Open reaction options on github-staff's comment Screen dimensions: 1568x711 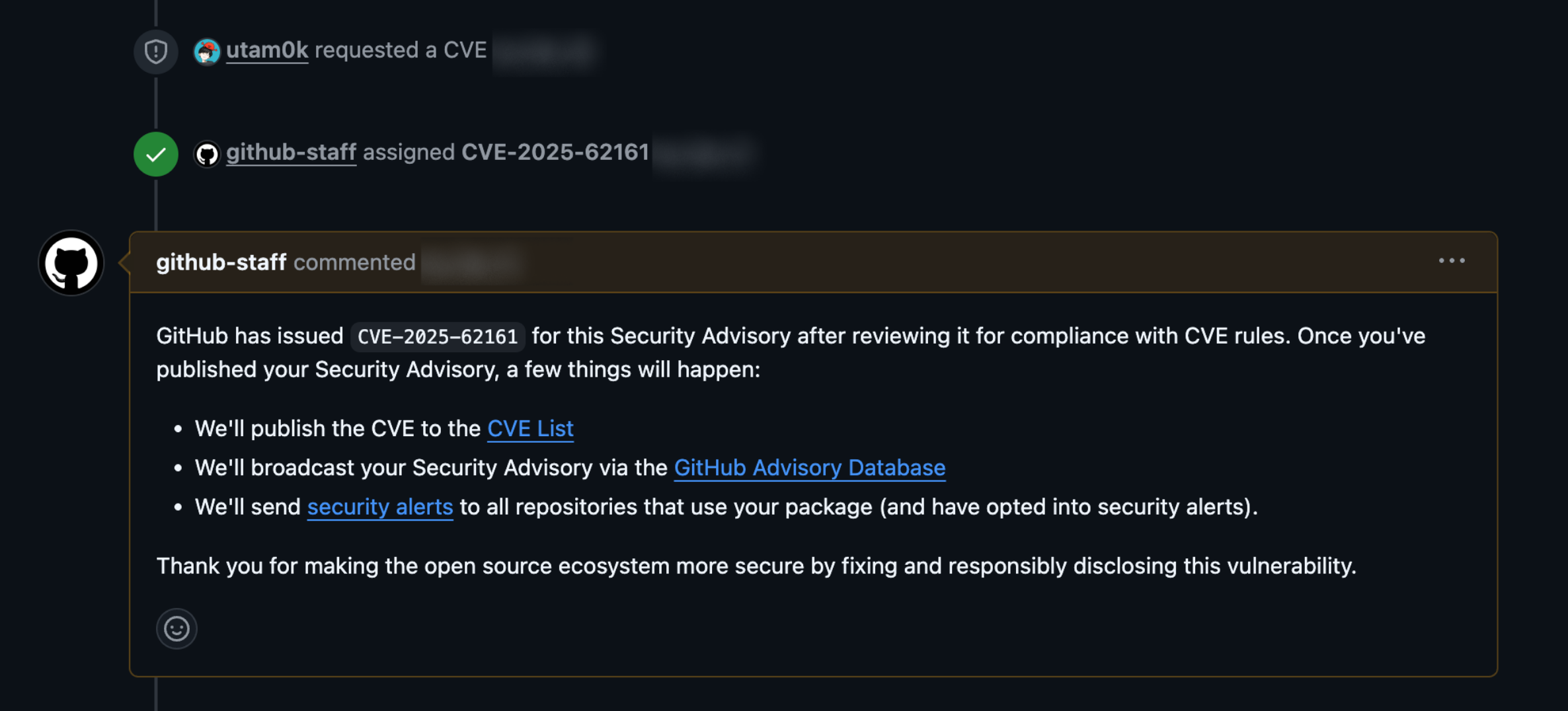(x=176, y=628)
